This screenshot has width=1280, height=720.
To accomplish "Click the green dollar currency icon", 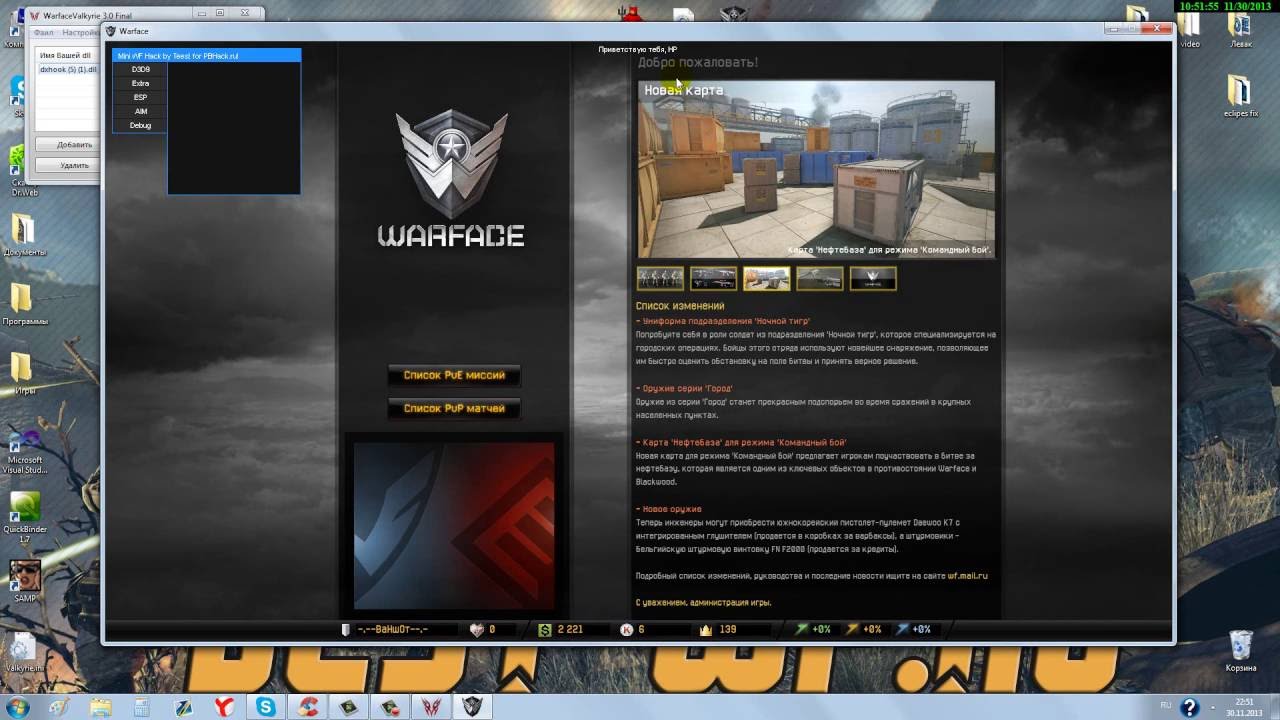I will 544,630.
